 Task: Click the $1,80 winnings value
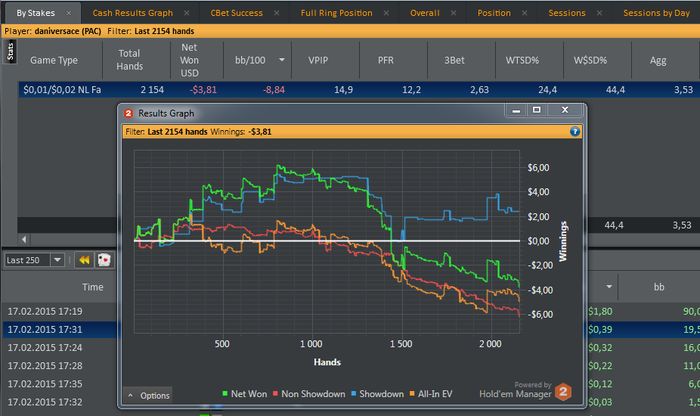600,312
